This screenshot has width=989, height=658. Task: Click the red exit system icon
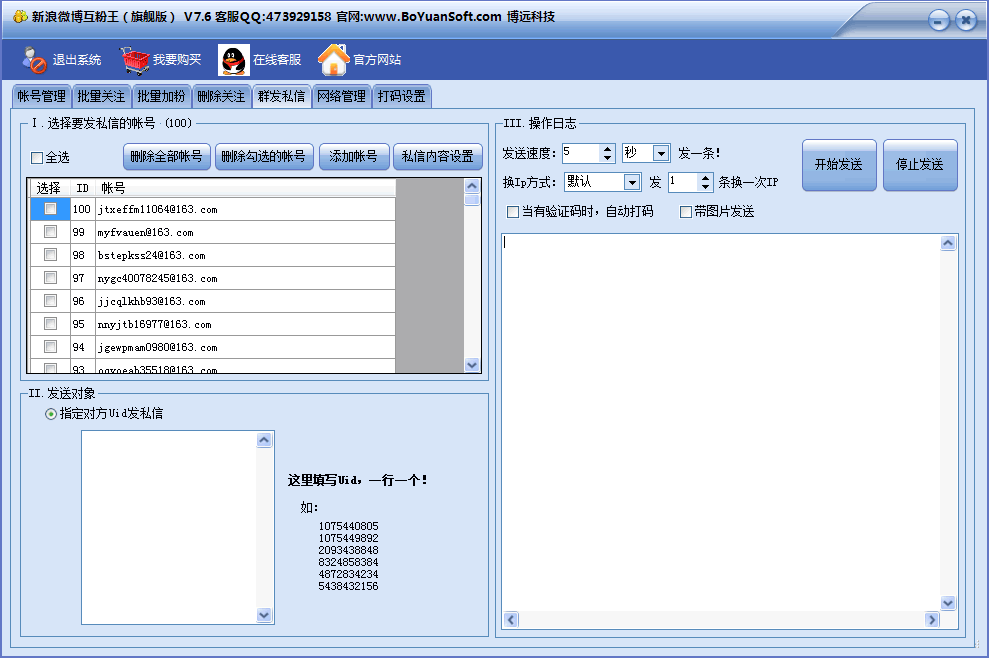point(35,60)
